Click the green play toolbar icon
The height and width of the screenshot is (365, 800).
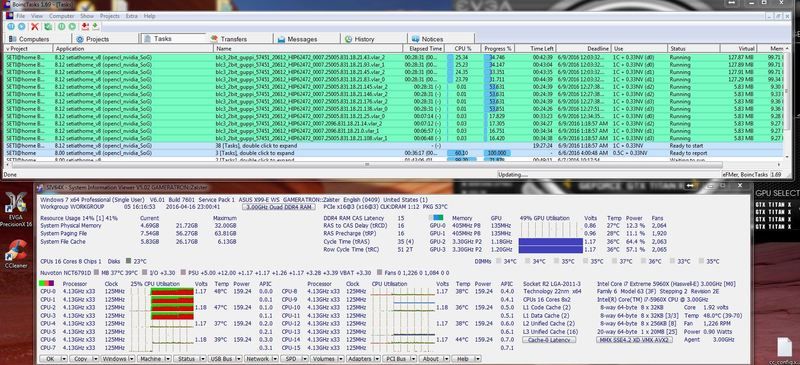point(72,27)
